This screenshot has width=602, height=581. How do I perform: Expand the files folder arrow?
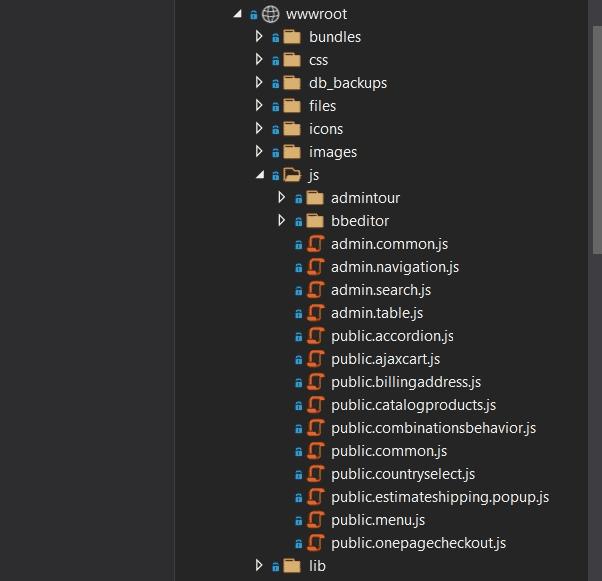(x=259, y=106)
